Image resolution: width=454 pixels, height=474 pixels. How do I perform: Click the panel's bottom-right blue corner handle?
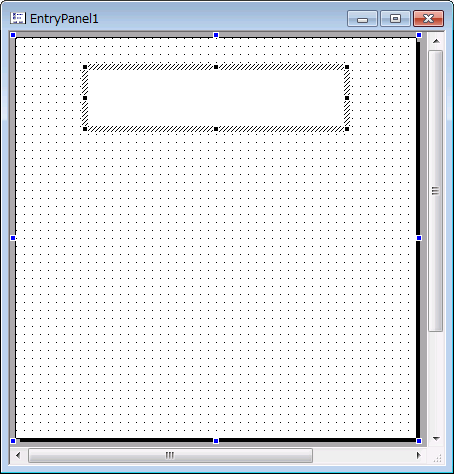coord(419,441)
